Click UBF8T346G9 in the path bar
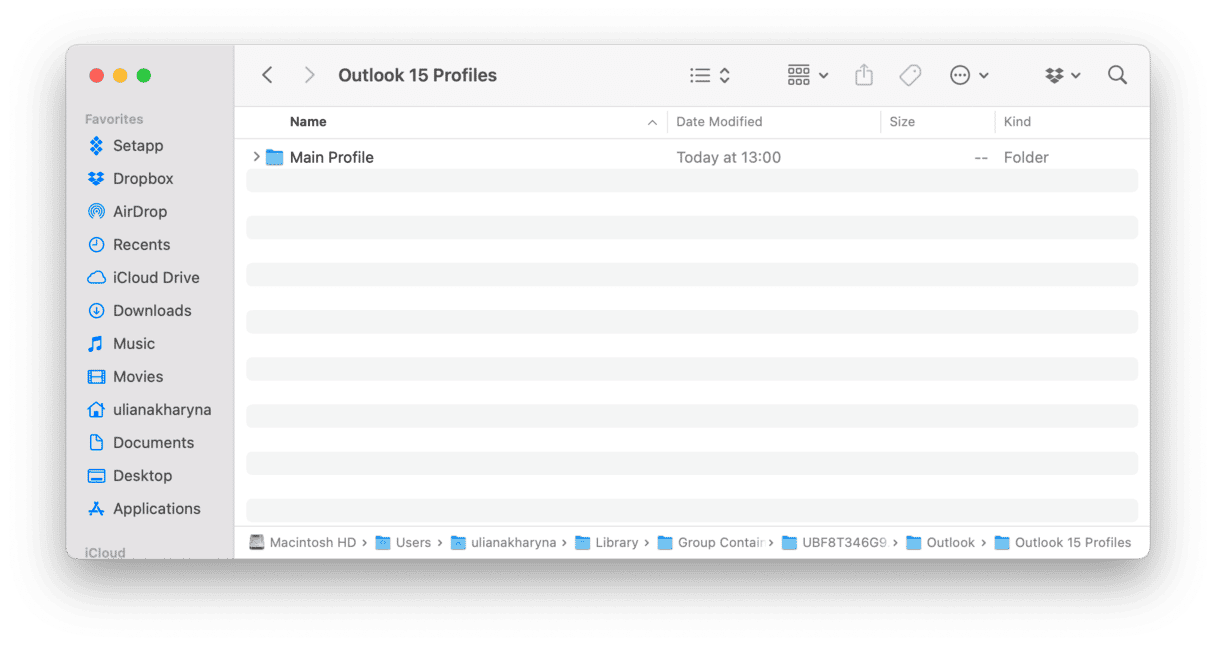Viewport: 1216px width, 646px height. pyautogui.click(x=834, y=543)
